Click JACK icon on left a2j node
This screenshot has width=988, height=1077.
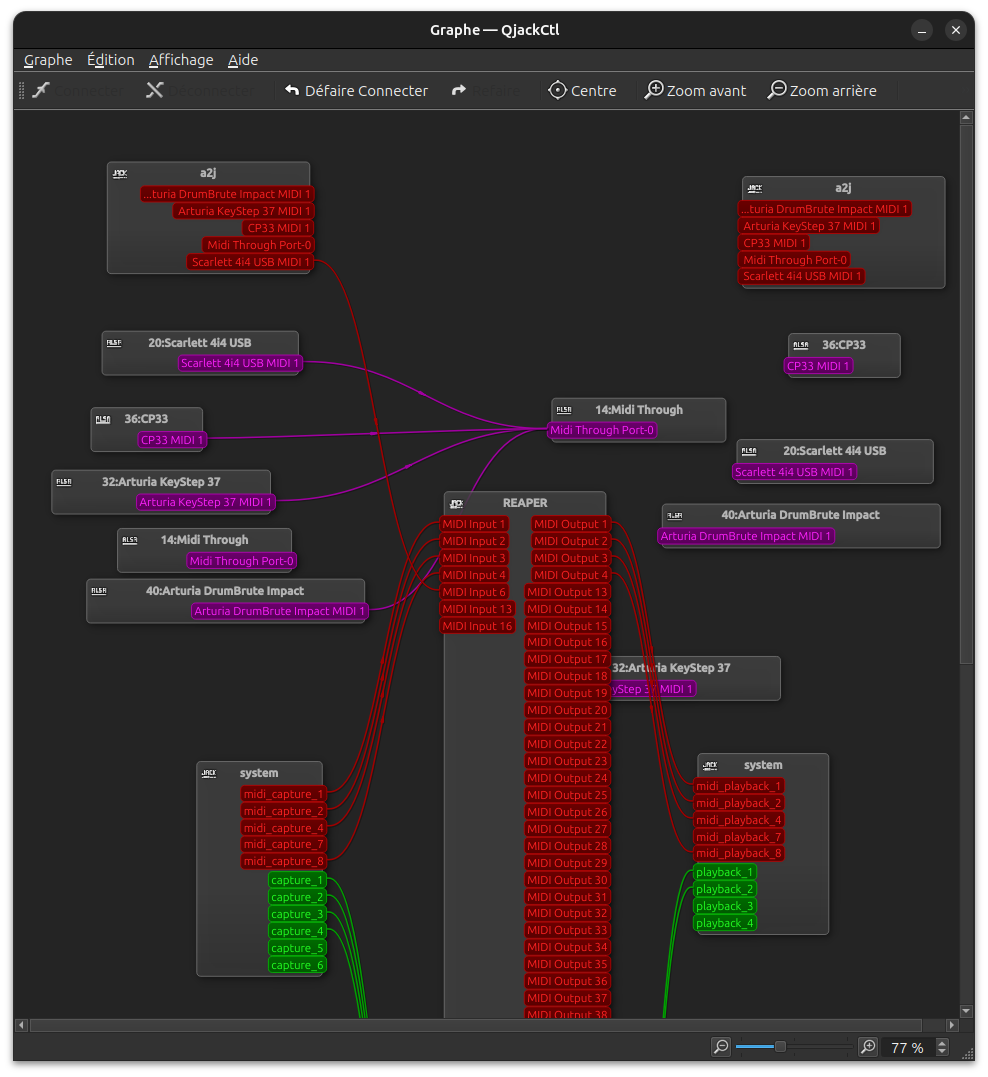click(x=120, y=174)
